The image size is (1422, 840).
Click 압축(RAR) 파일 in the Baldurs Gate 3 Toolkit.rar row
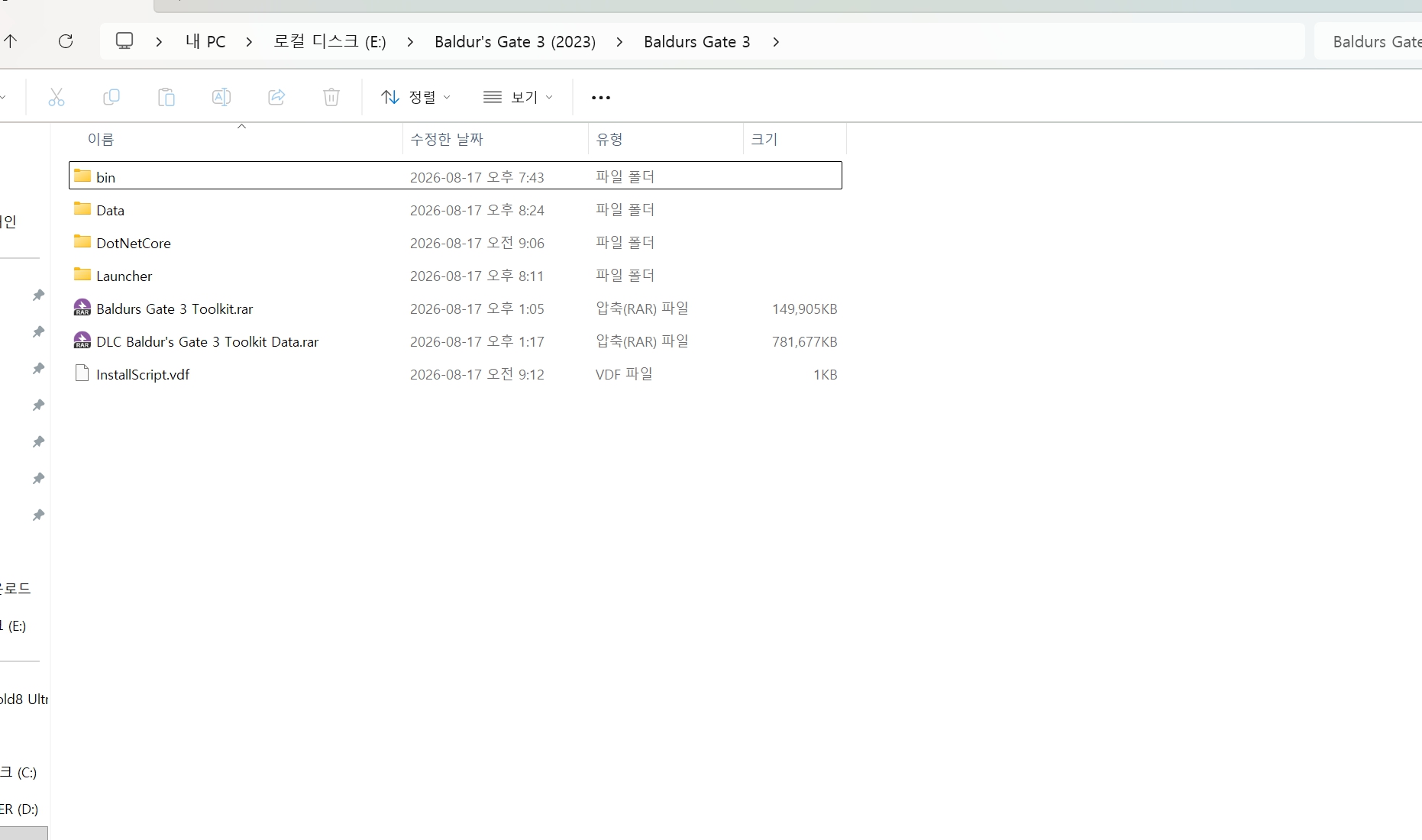(642, 309)
